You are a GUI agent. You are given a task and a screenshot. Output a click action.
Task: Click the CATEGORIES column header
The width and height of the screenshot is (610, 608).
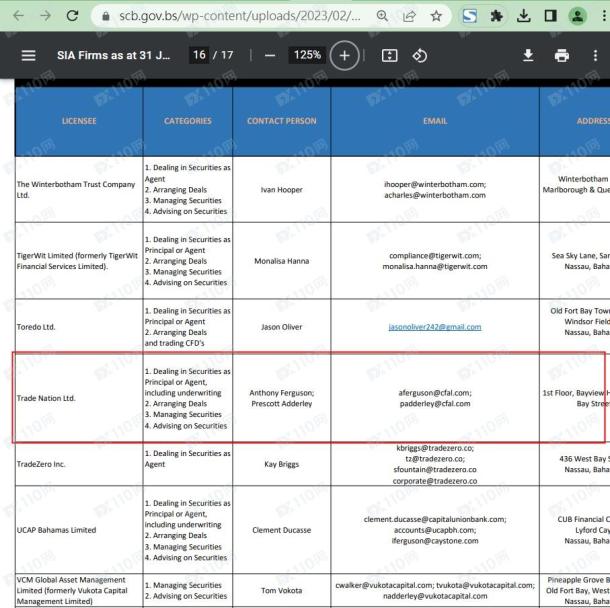pyautogui.click(x=188, y=121)
